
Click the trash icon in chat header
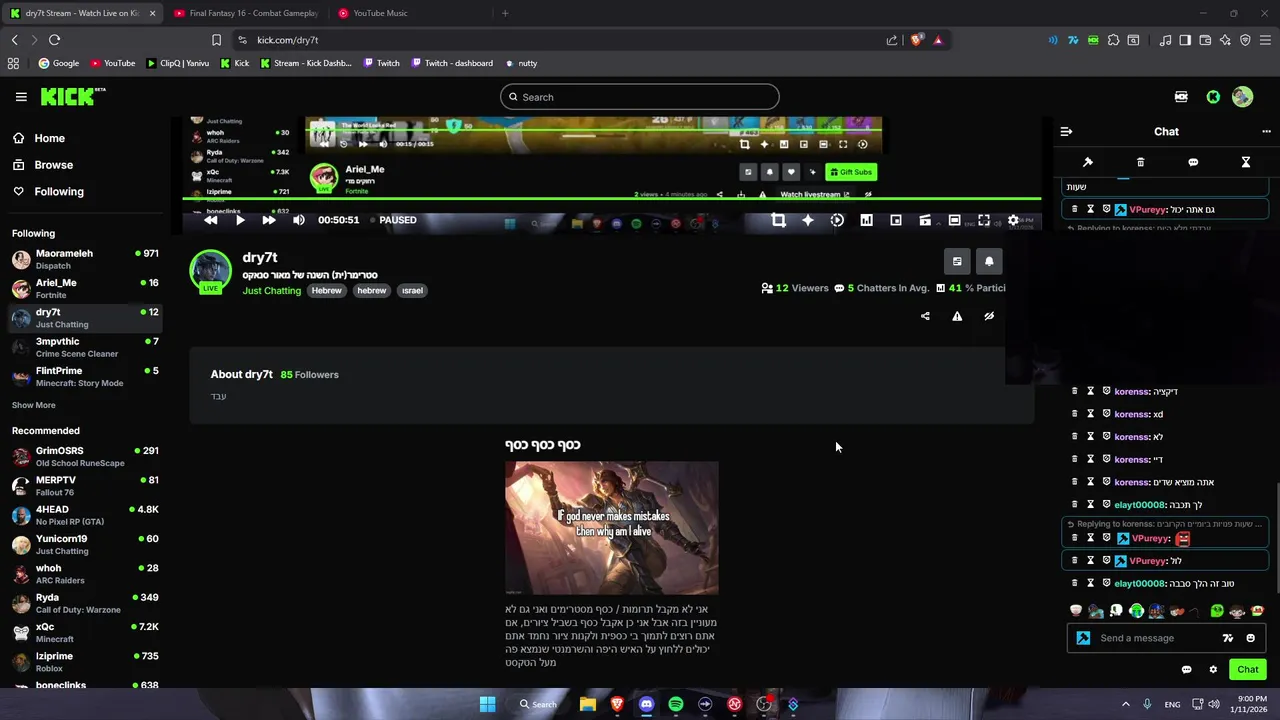pyautogui.click(x=1140, y=162)
